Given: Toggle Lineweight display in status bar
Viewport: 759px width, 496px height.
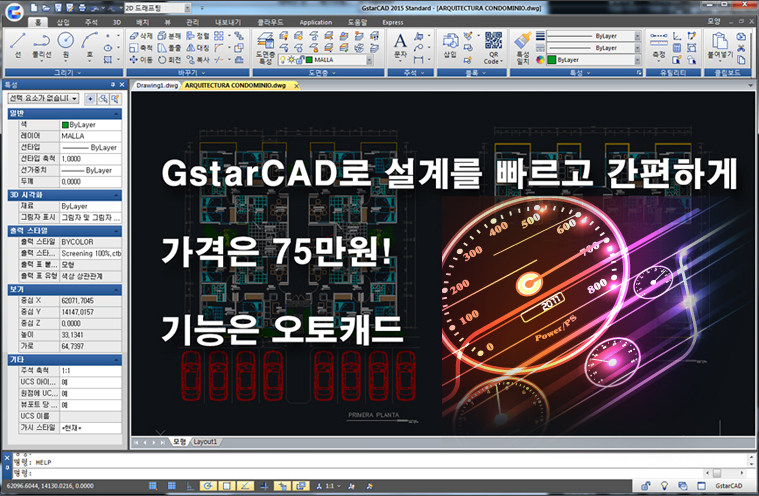Looking at the screenshot, I should 264,486.
